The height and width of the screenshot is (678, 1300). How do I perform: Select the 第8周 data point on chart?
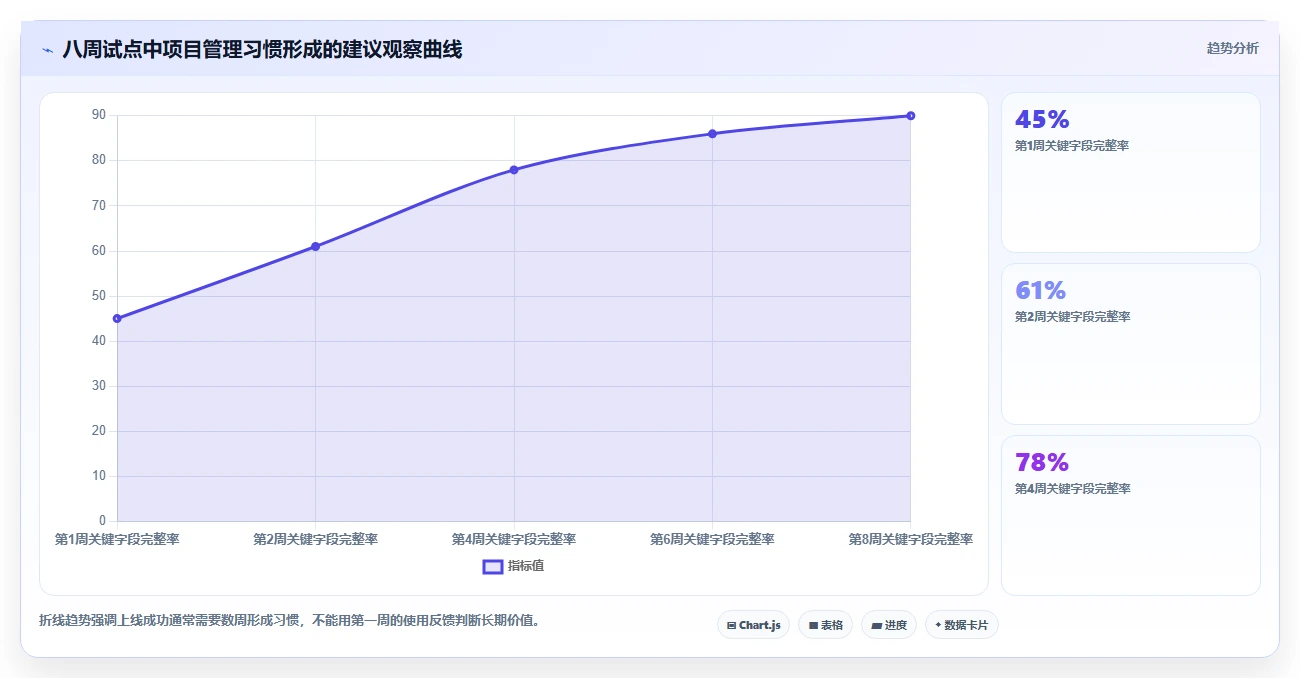point(910,116)
